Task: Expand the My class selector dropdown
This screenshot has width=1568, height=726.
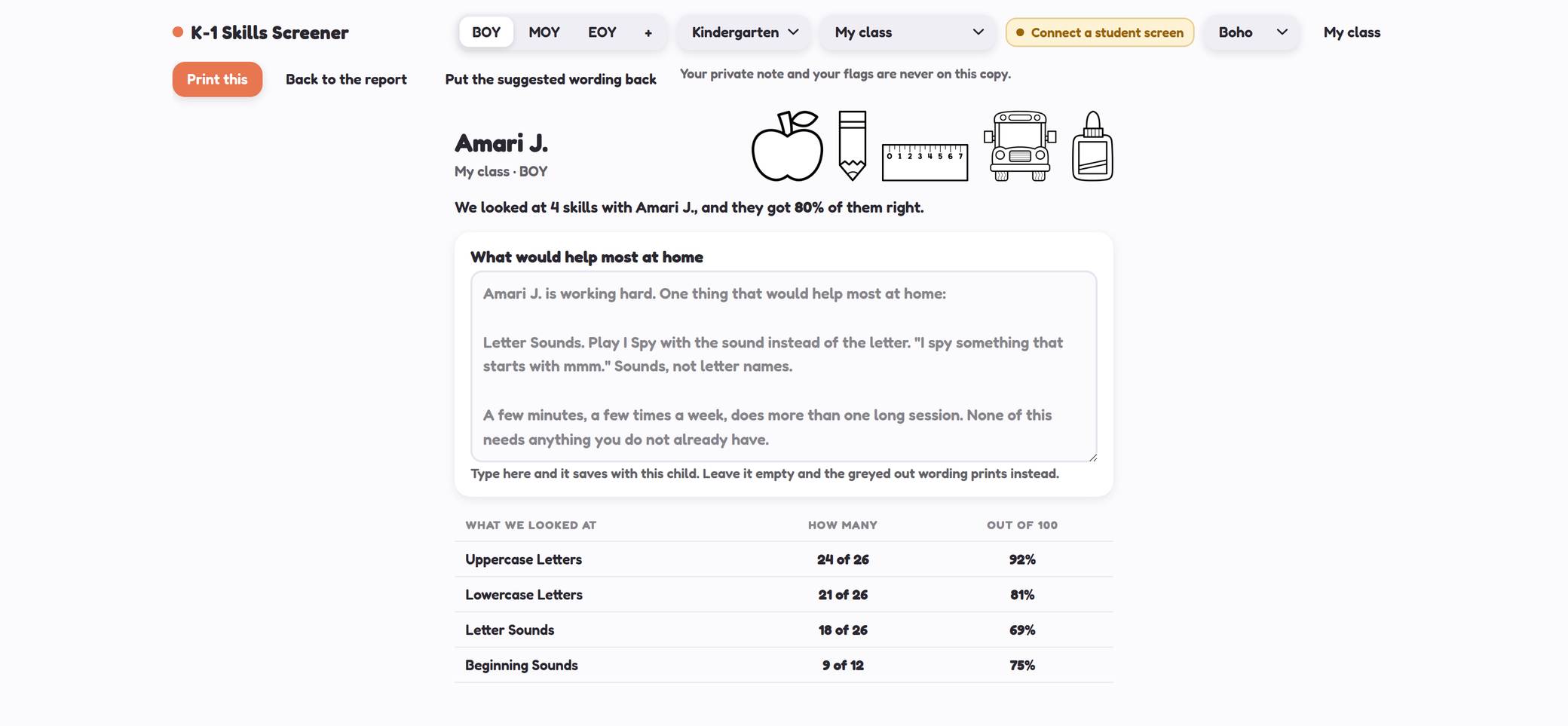Action: pos(908,32)
